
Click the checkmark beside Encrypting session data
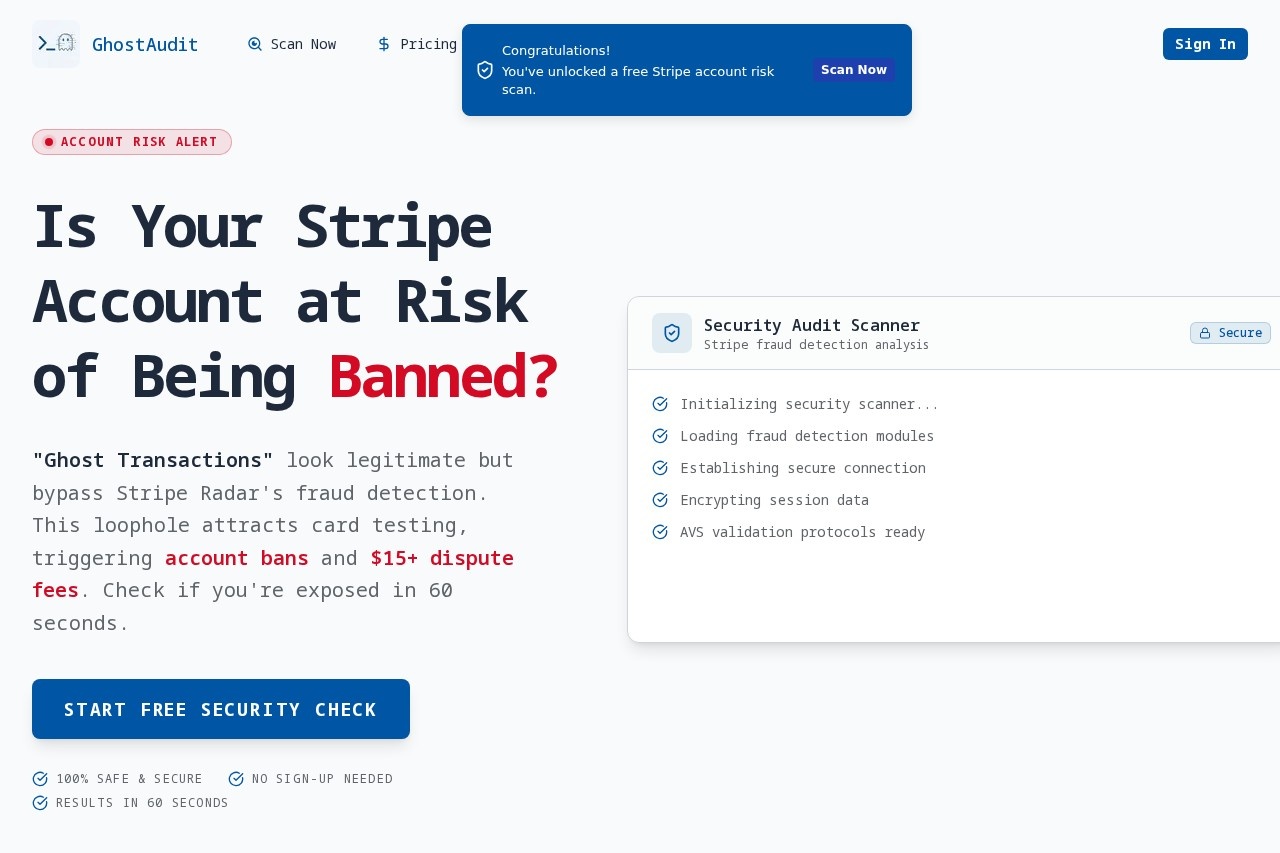click(660, 500)
